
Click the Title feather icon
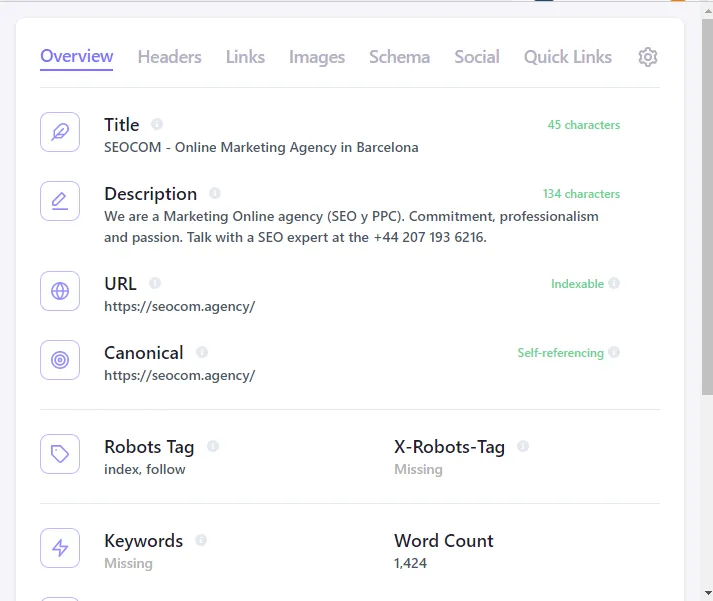pos(60,132)
